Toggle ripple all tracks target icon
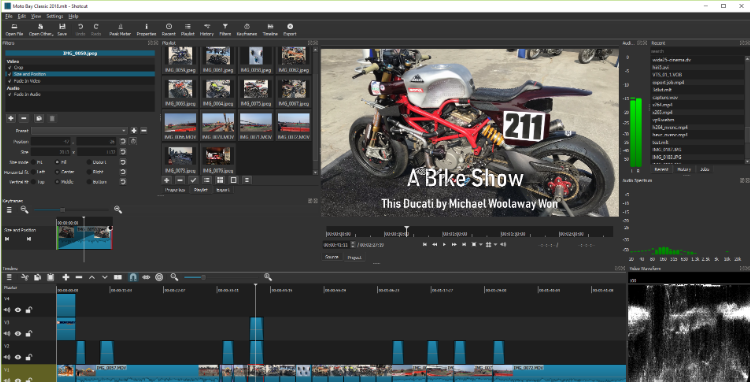This screenshot has height=382, width=750. pyautogui.click(x=159, y=277)
